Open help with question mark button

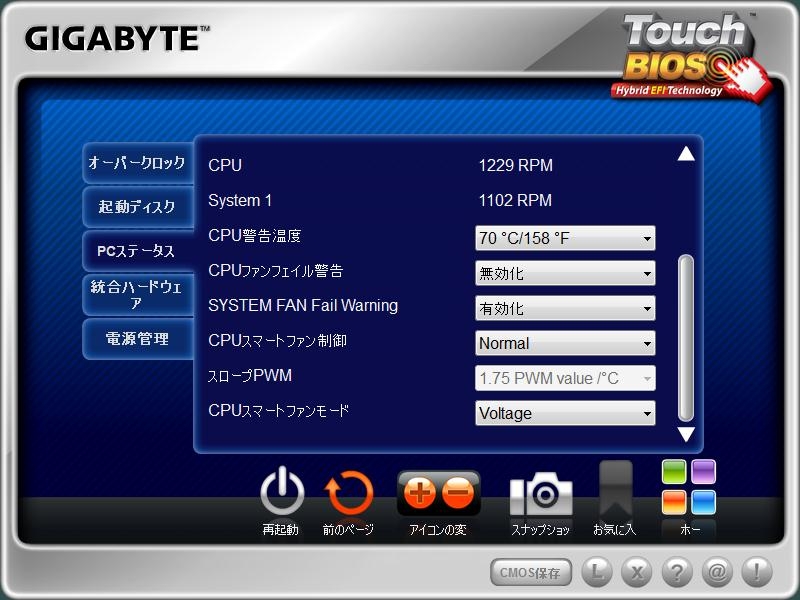click(677, 571)
